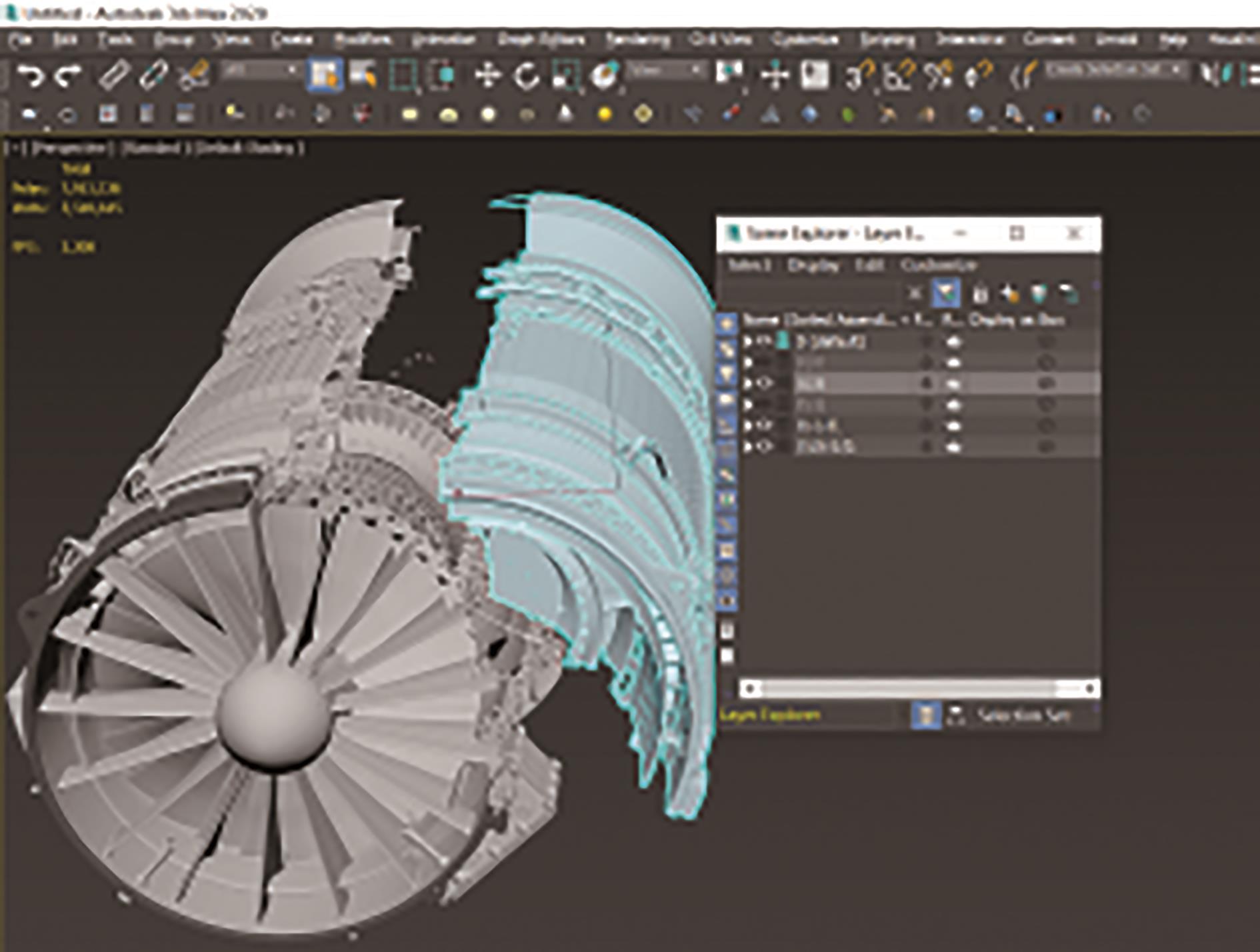
Task: Activate the Select and Scale tool
Action: [x=566, y=75]
